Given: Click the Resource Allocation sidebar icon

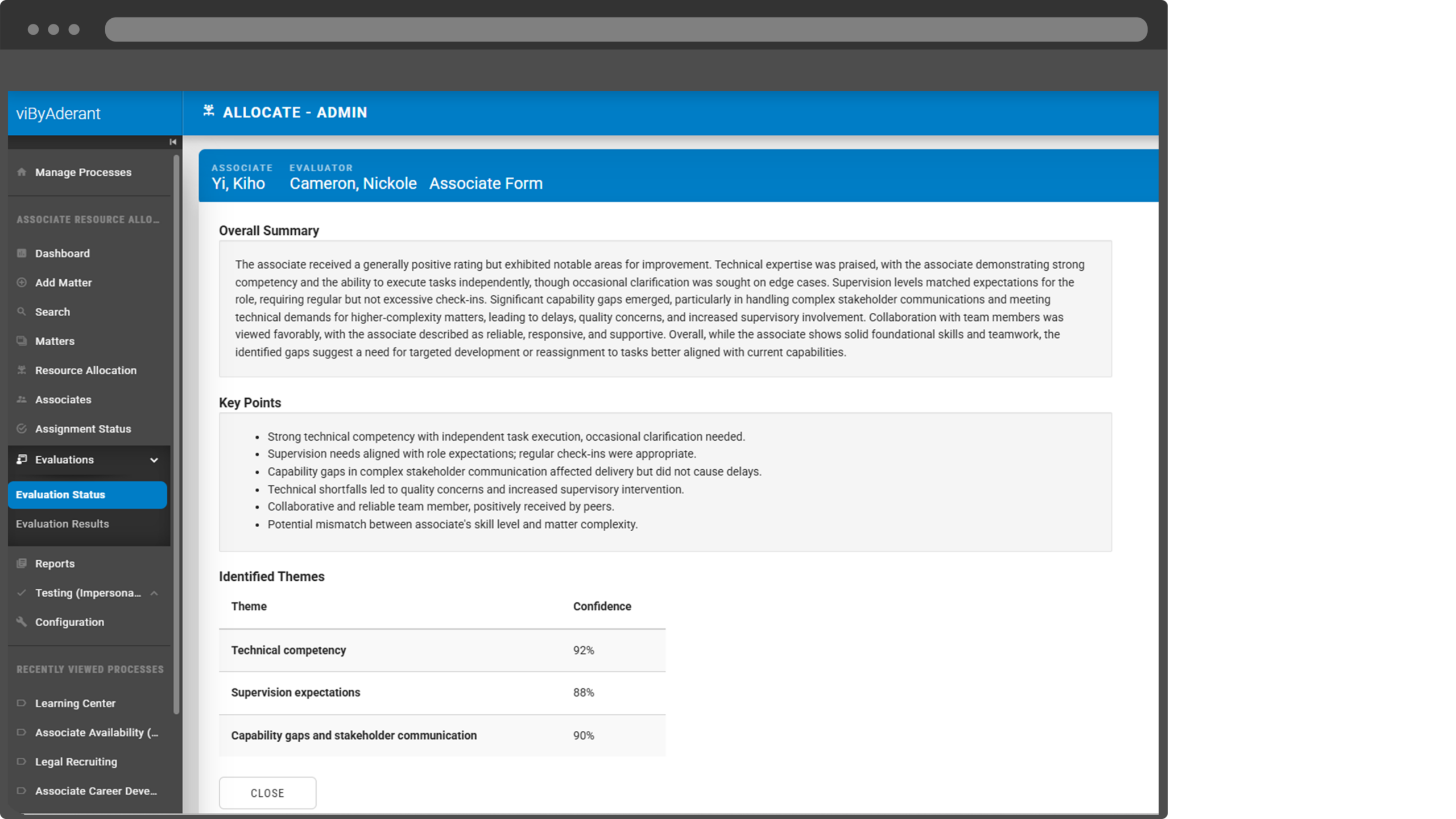Looking at the screenshot, I should pos(22,370).
